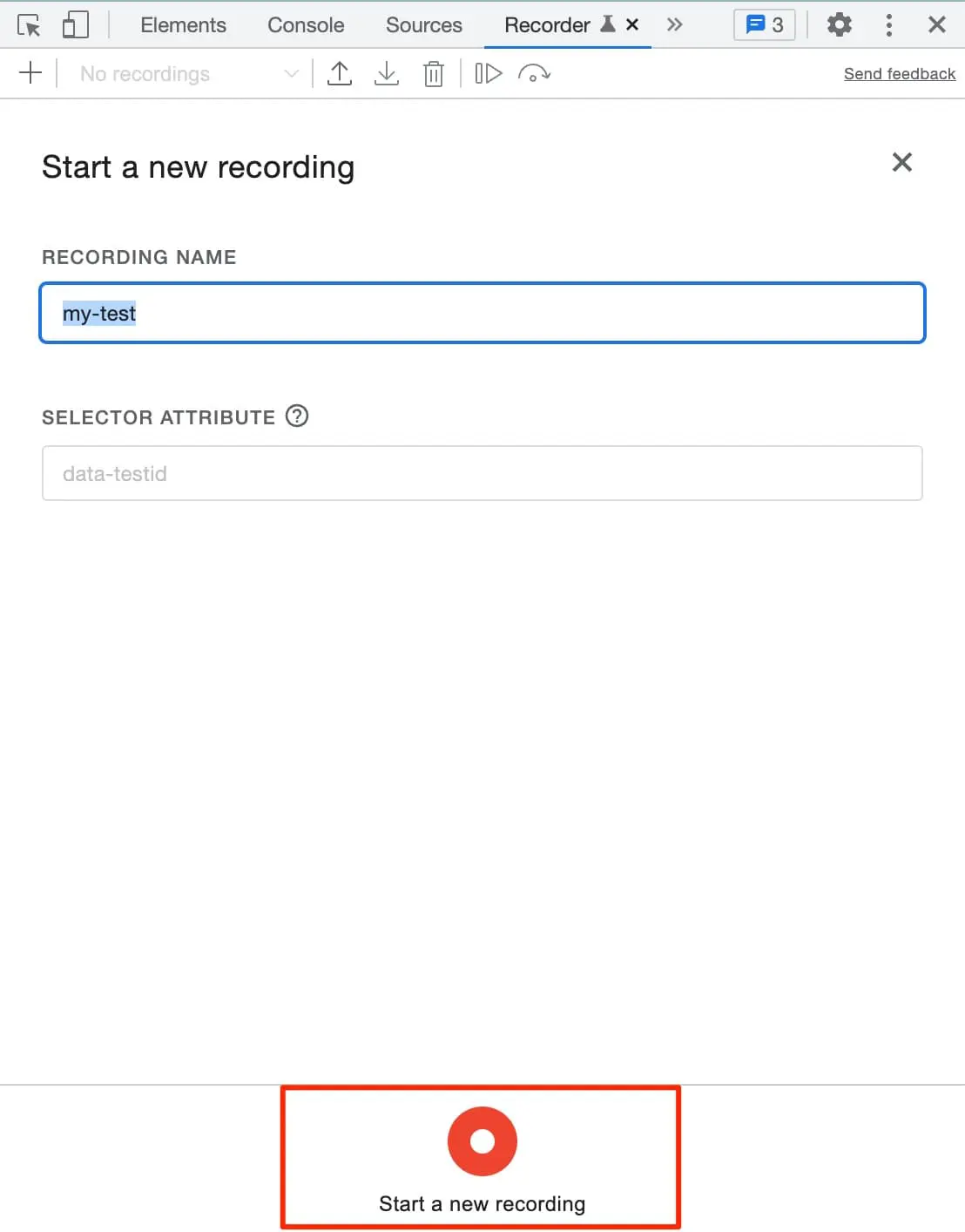The height and width of the screenshot is (1232, 965).
Task: Click the Send feedback link
Action: (899, 74)
